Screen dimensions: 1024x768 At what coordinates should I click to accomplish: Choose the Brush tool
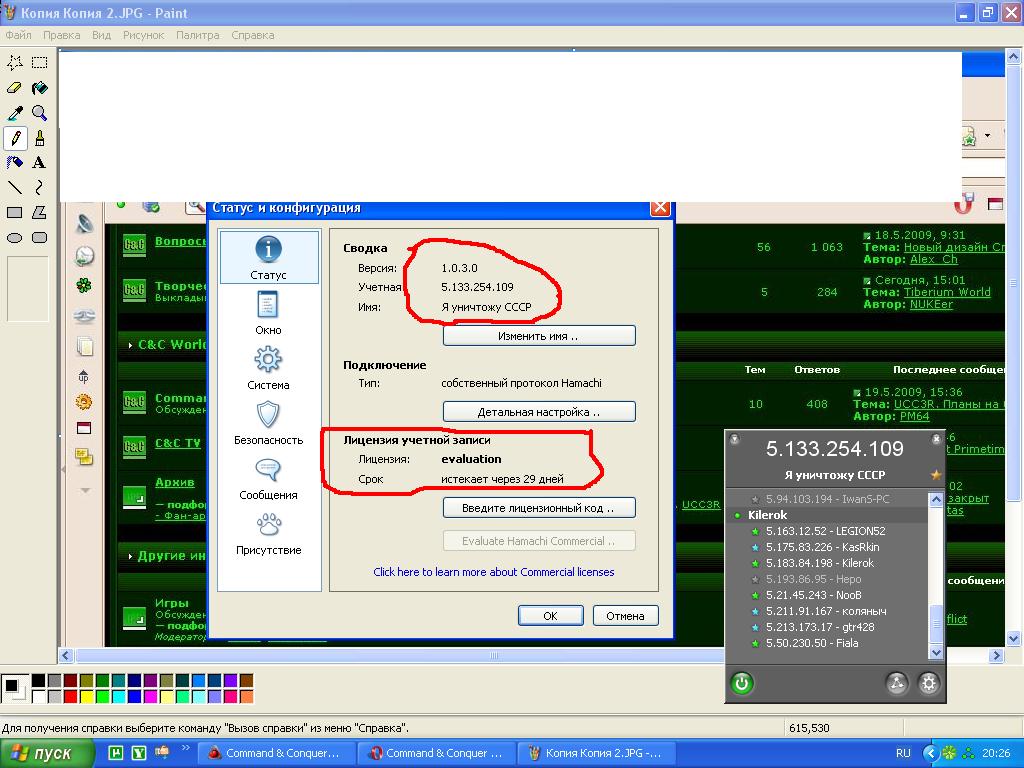pyautogui.click(x=39, y=138)
